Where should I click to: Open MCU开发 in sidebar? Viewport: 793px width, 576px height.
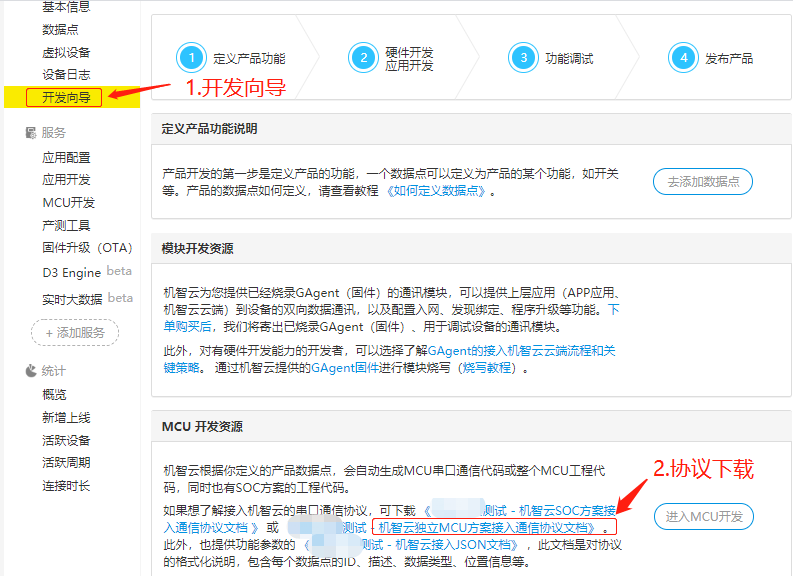[69, 203]
